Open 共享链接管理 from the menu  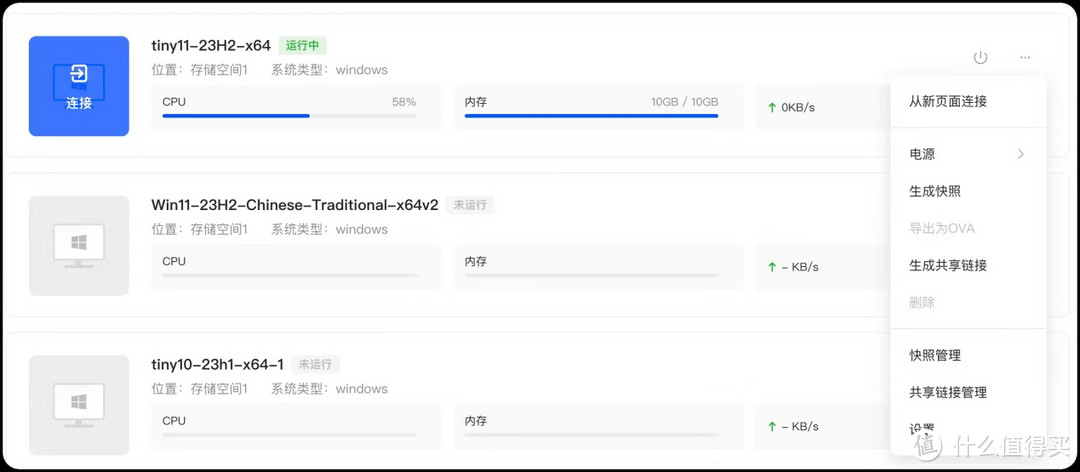(968, 393)
